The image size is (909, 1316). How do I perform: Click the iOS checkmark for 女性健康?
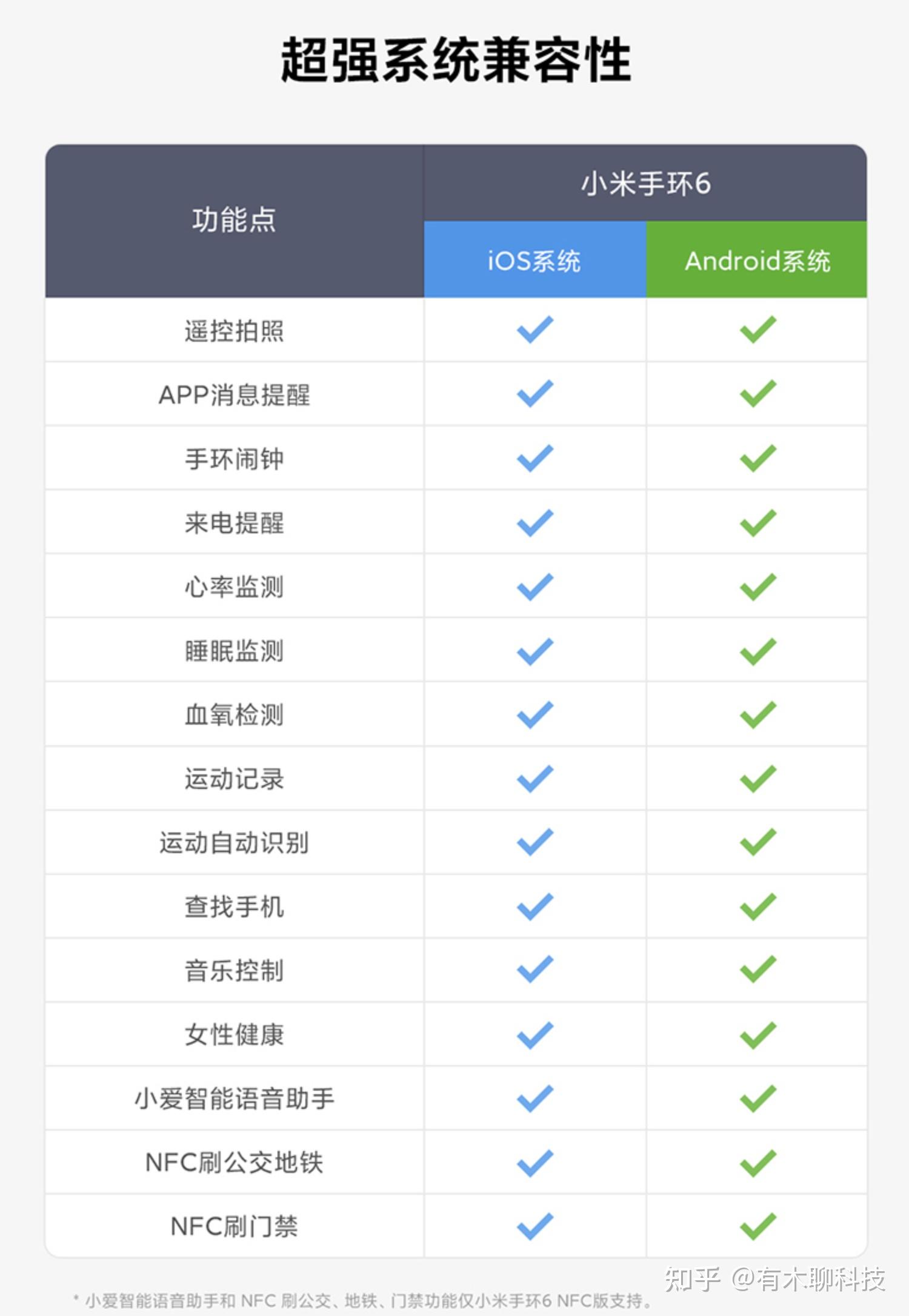point(535,1035)
